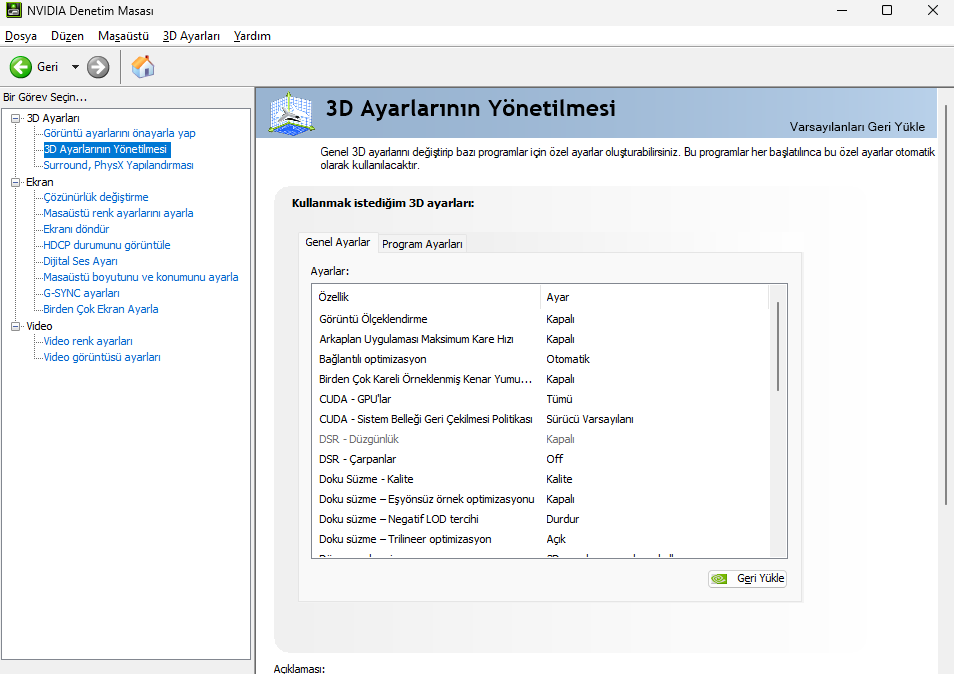The height and width of the screenshot is (674, 954).
Task: Open Video görüntüsü ayarları page
Action: click(102, 357)
